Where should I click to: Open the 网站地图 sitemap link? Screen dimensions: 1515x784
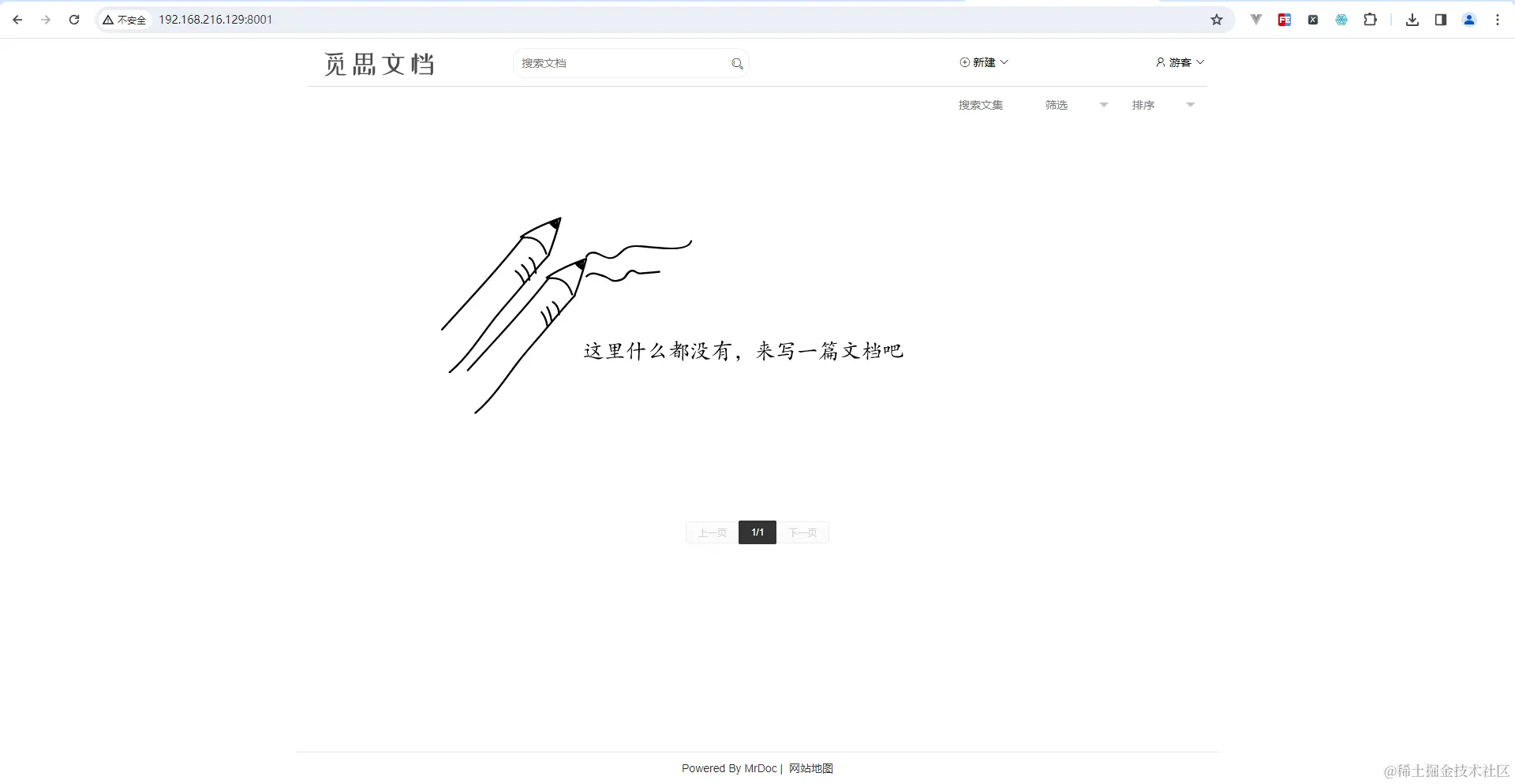(810, 767)
